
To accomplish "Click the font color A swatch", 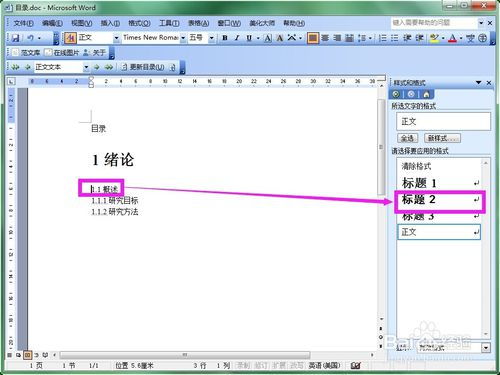I will [x=452, y=38].
